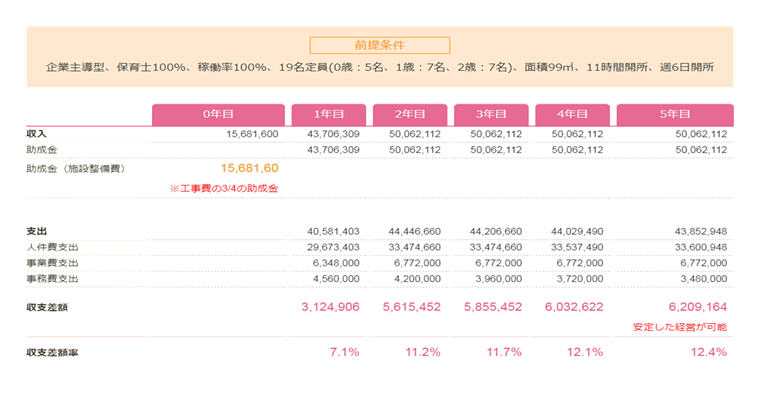Image resolution: width=760 pixels, height=399 pixels.
Task: Click the 助成金（施設整備費）row label
Action: [x=76, y=169]
